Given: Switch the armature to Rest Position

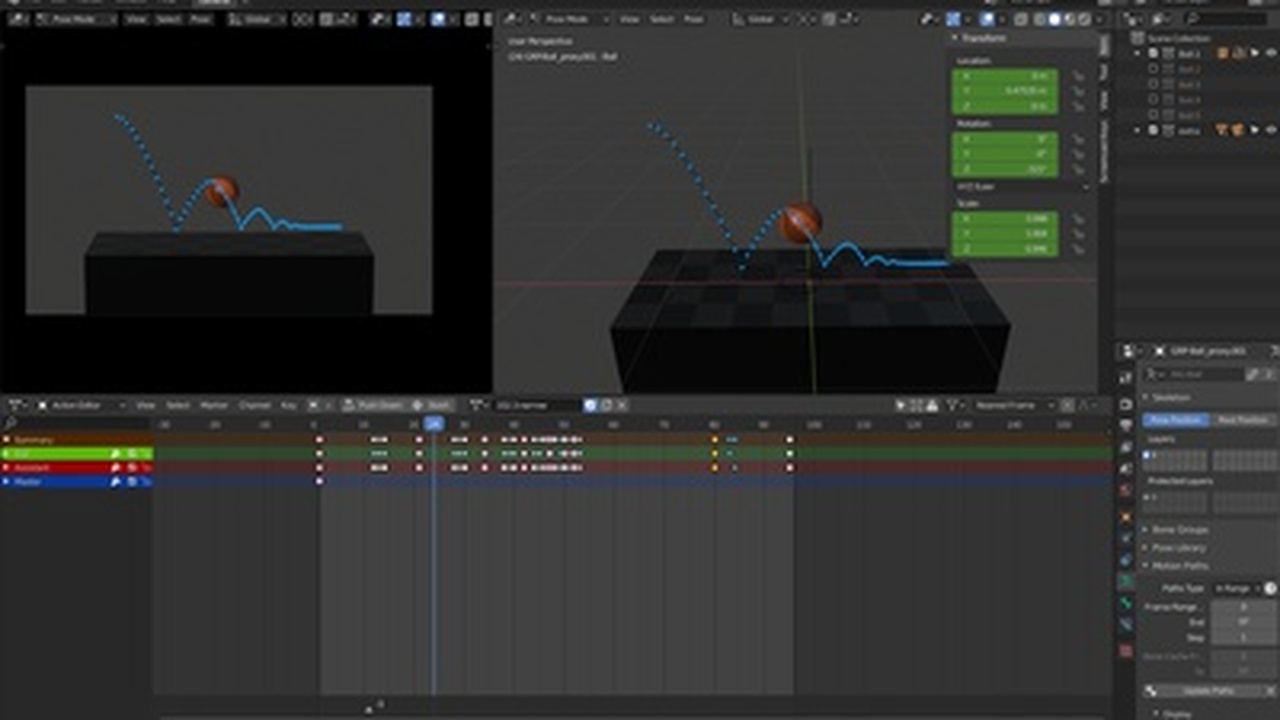Looking at the screenshot, I should click(x=1244, y=418).
